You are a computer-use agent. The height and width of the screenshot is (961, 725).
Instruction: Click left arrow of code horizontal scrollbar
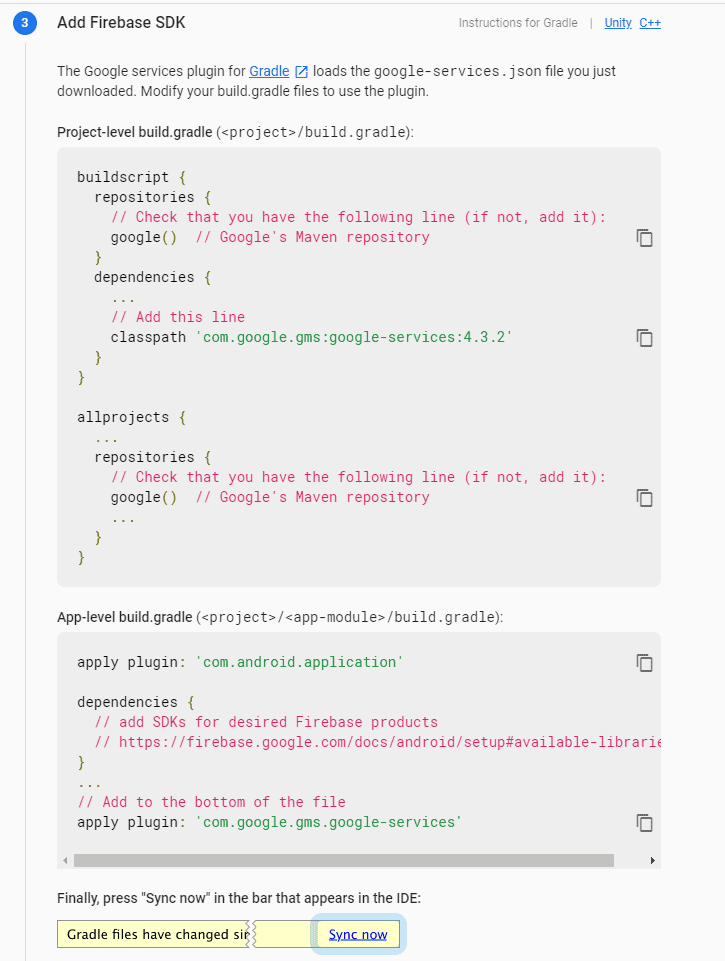coord(65,860)
